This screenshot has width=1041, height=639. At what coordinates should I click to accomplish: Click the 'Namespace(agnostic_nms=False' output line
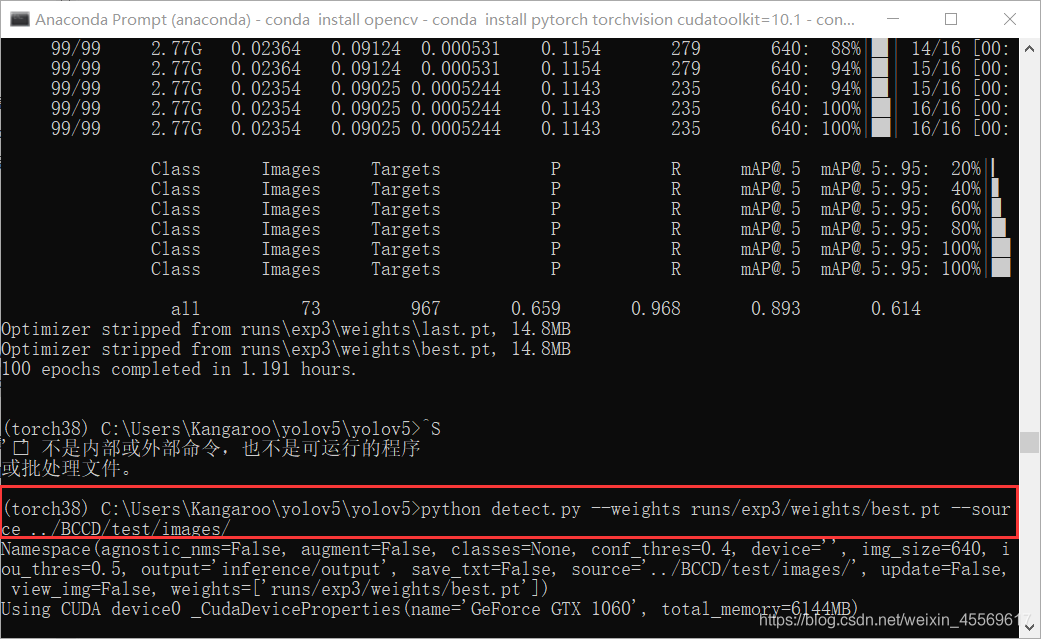tap(500, 549)
